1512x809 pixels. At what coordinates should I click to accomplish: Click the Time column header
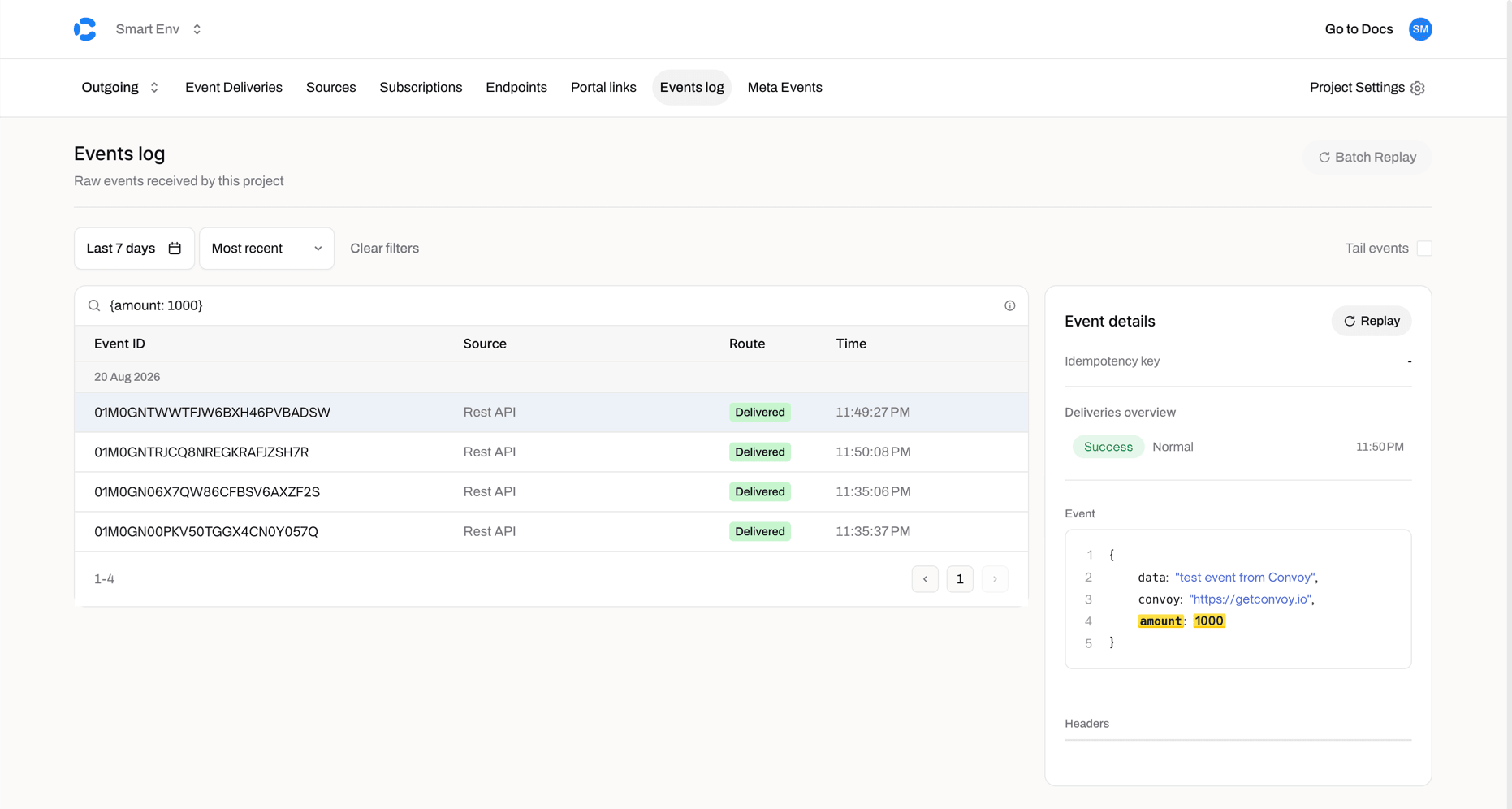(x=851, y=344)
